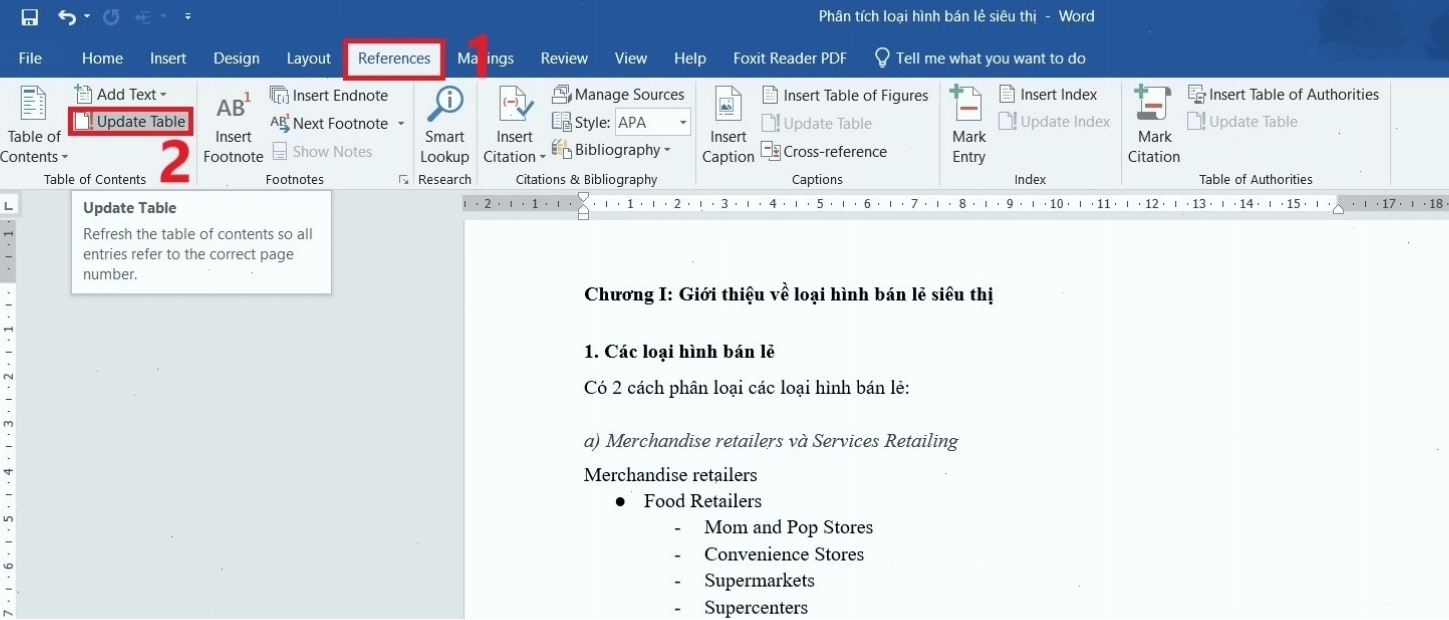Click italic line 'a) Merchandise retailers và Services Retailing'

pos(771,441)
